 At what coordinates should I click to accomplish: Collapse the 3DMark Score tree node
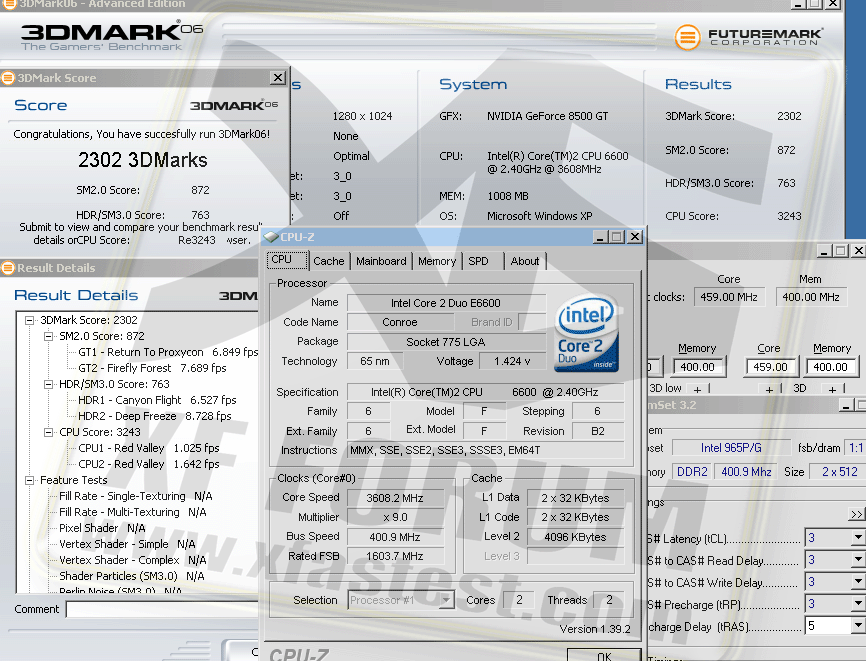pos(30,321)
